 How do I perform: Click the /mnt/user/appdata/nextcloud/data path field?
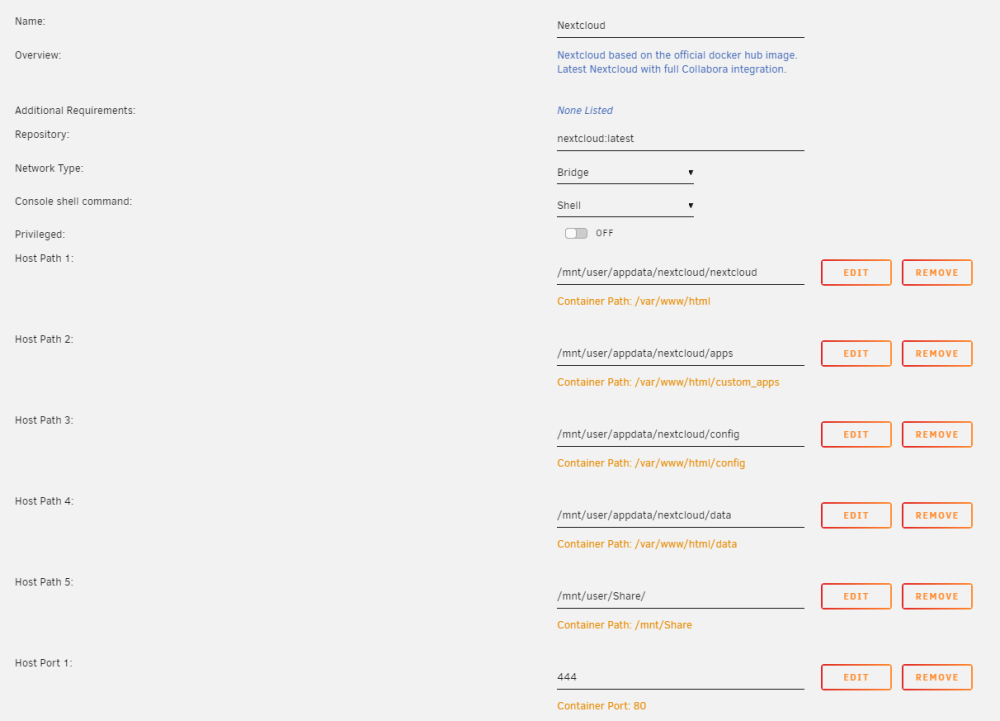[680, 516]
